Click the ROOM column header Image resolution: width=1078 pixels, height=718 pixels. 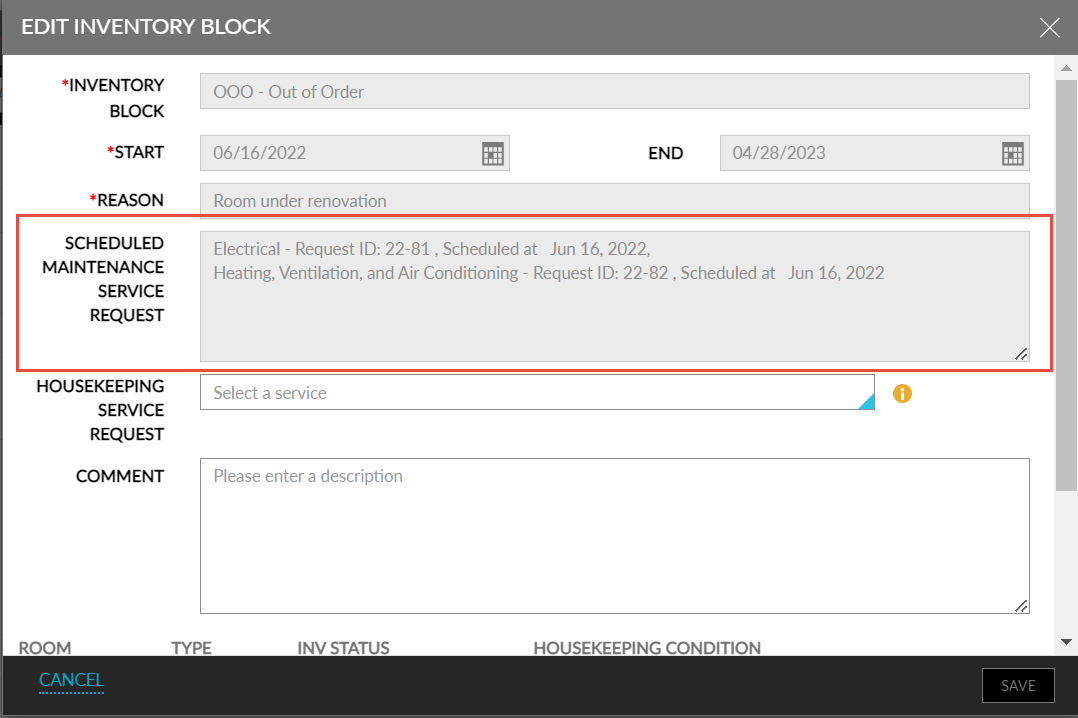[45, 648]
